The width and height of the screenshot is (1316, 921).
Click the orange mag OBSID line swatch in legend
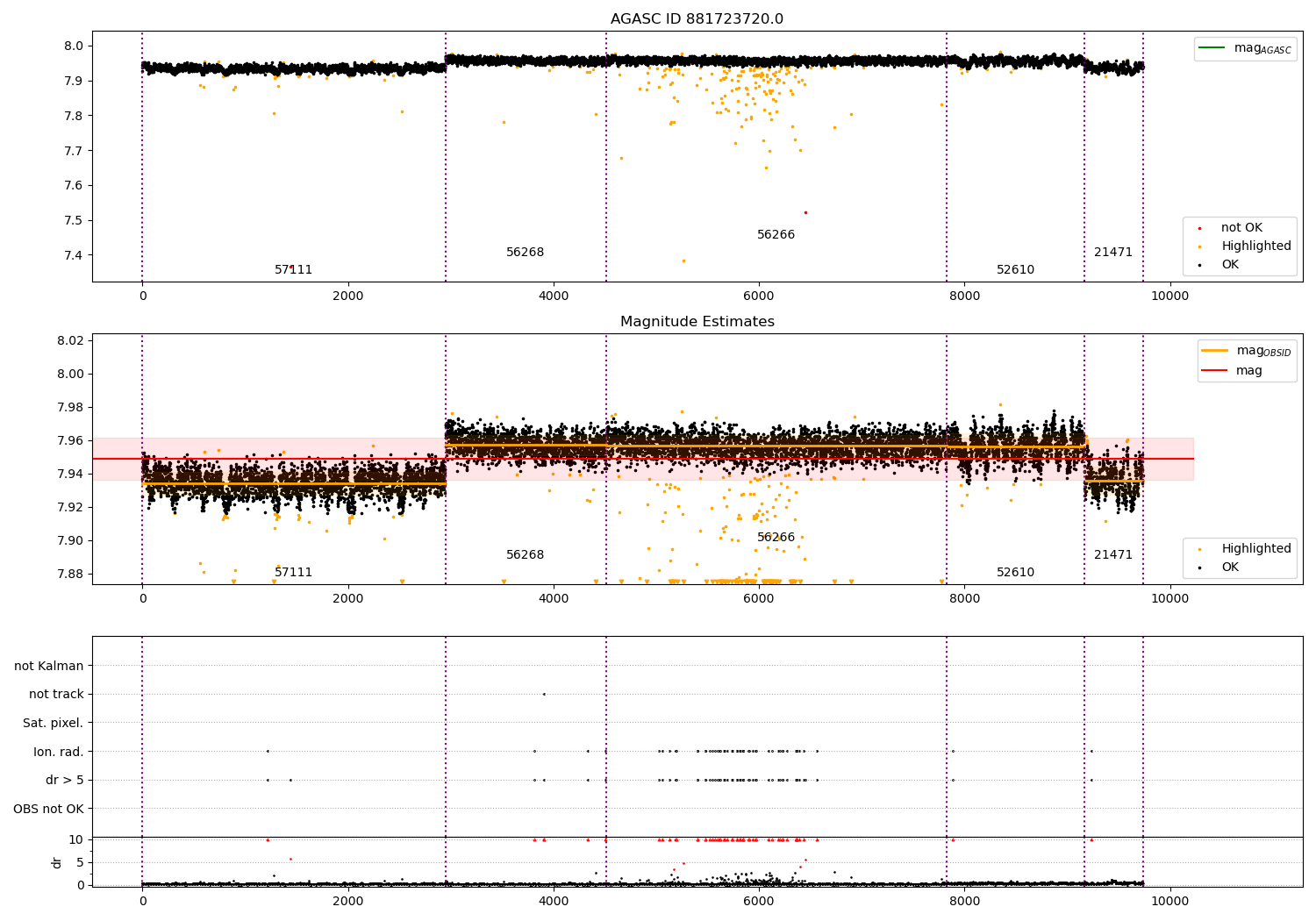tap(1215, 351)
